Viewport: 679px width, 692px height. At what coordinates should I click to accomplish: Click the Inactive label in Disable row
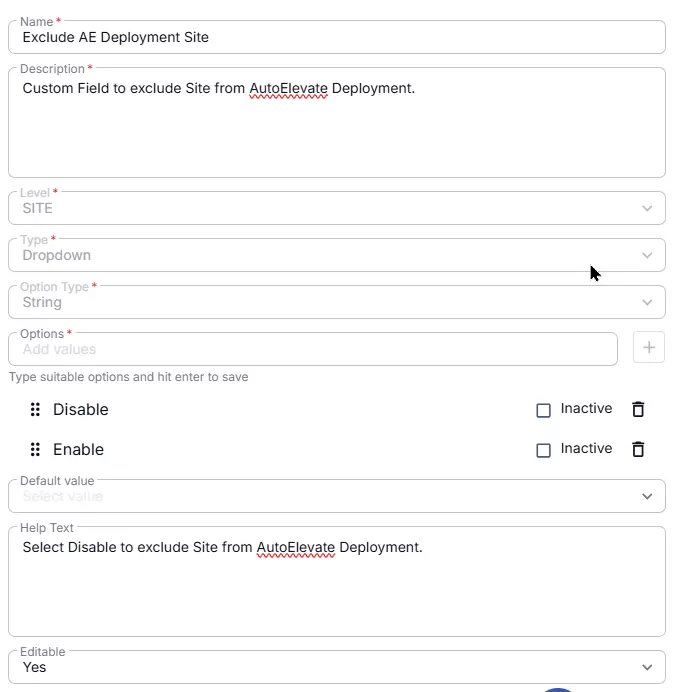coord(586,408)
